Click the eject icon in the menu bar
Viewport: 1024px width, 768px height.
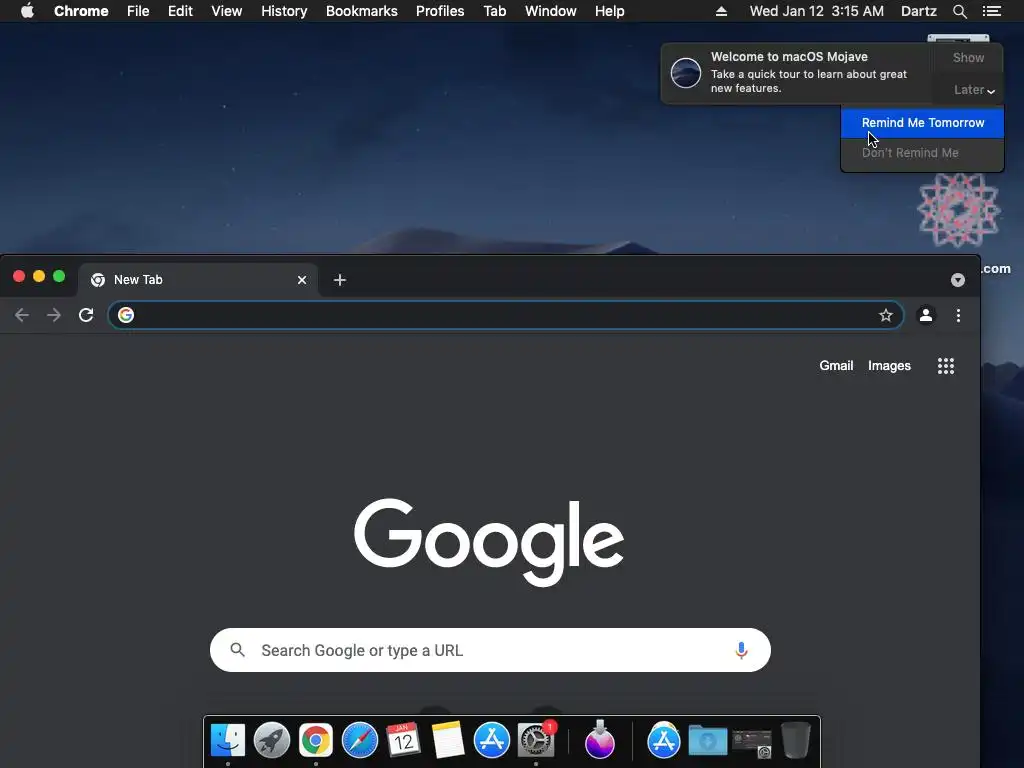click(721, 11)
